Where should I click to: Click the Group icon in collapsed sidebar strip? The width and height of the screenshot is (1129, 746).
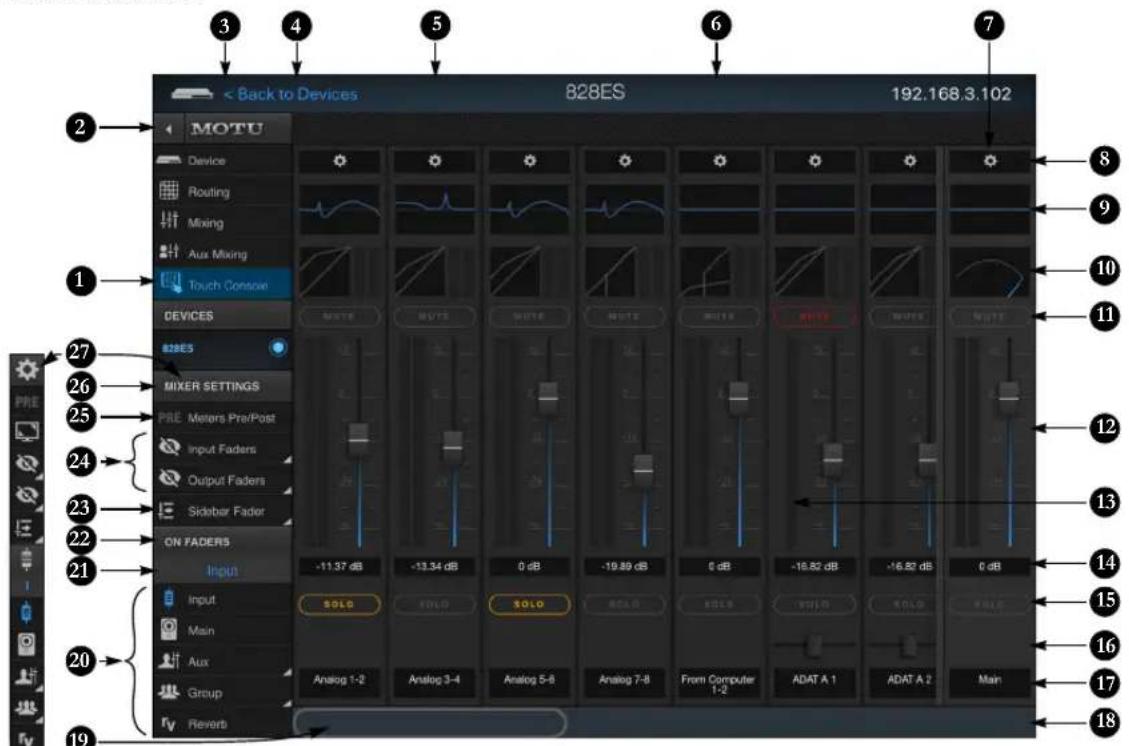pos(27,708)
